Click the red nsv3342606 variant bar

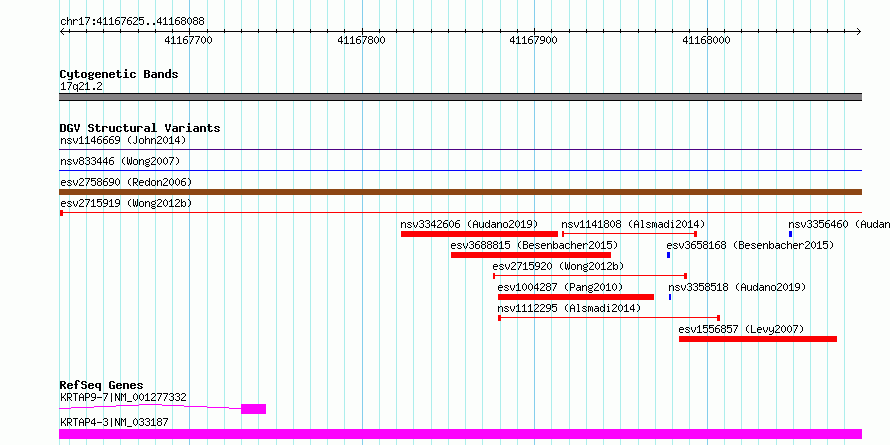[479, 234]
